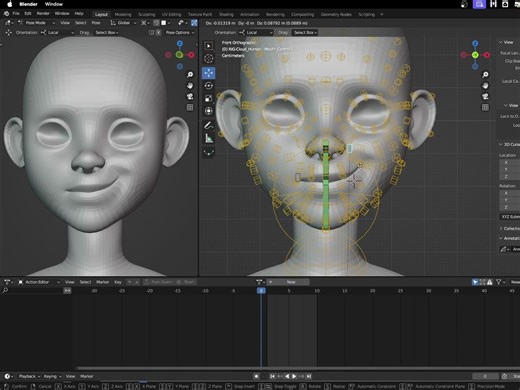Open the macOS Window menu
This screenshot has height=390, width=520.
click(x=54, y=4)
